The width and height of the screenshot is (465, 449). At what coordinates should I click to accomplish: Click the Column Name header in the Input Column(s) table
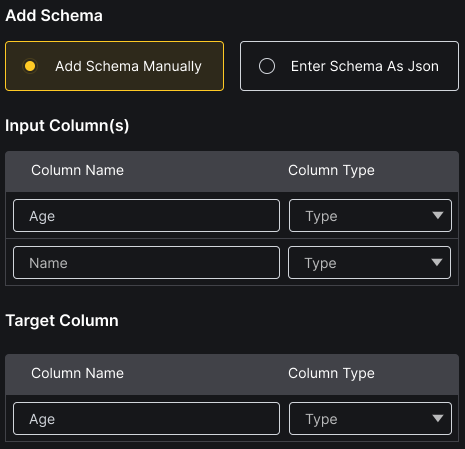[x=77, y=170]
